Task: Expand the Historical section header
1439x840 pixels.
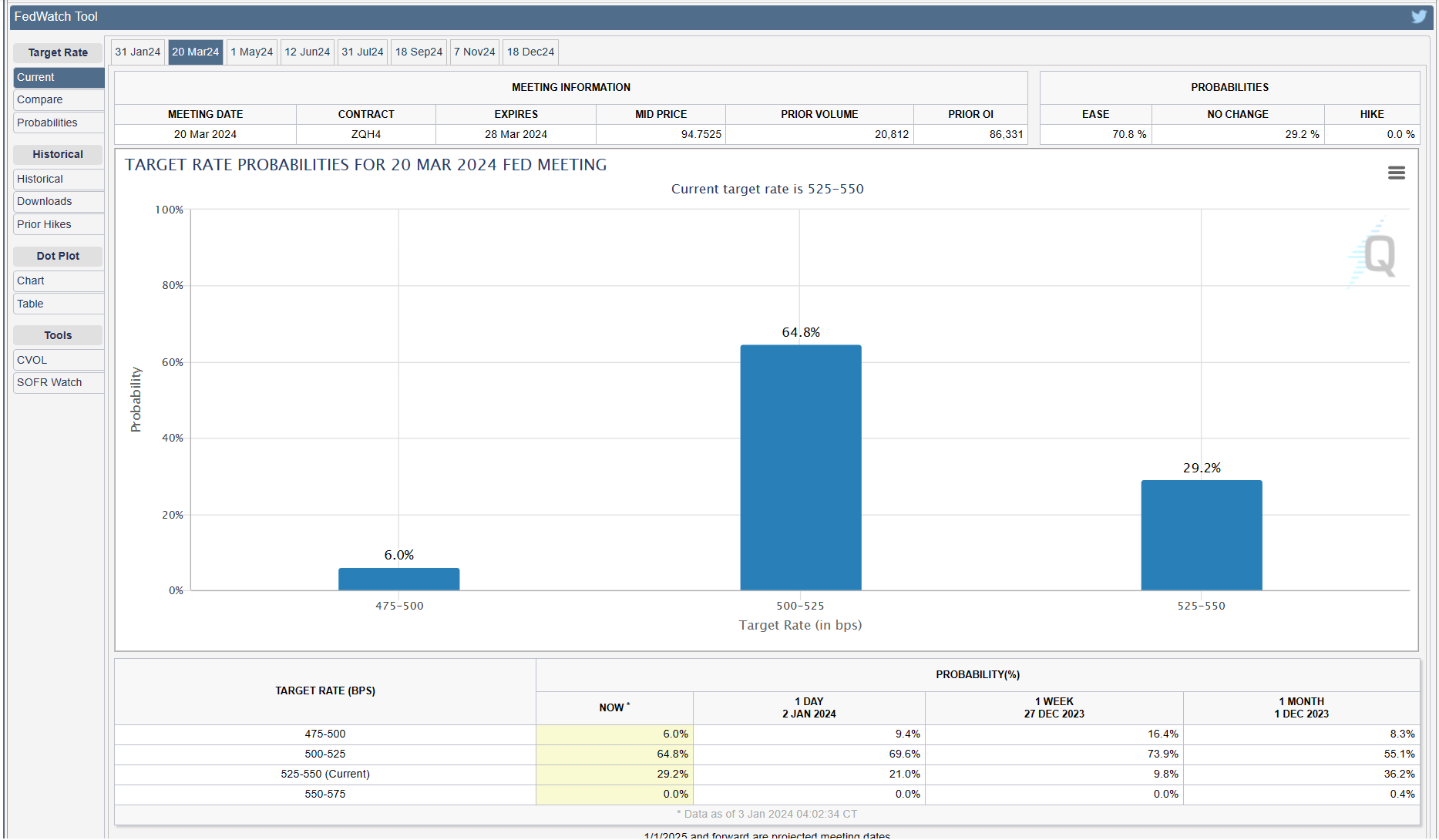Action: 58,154
